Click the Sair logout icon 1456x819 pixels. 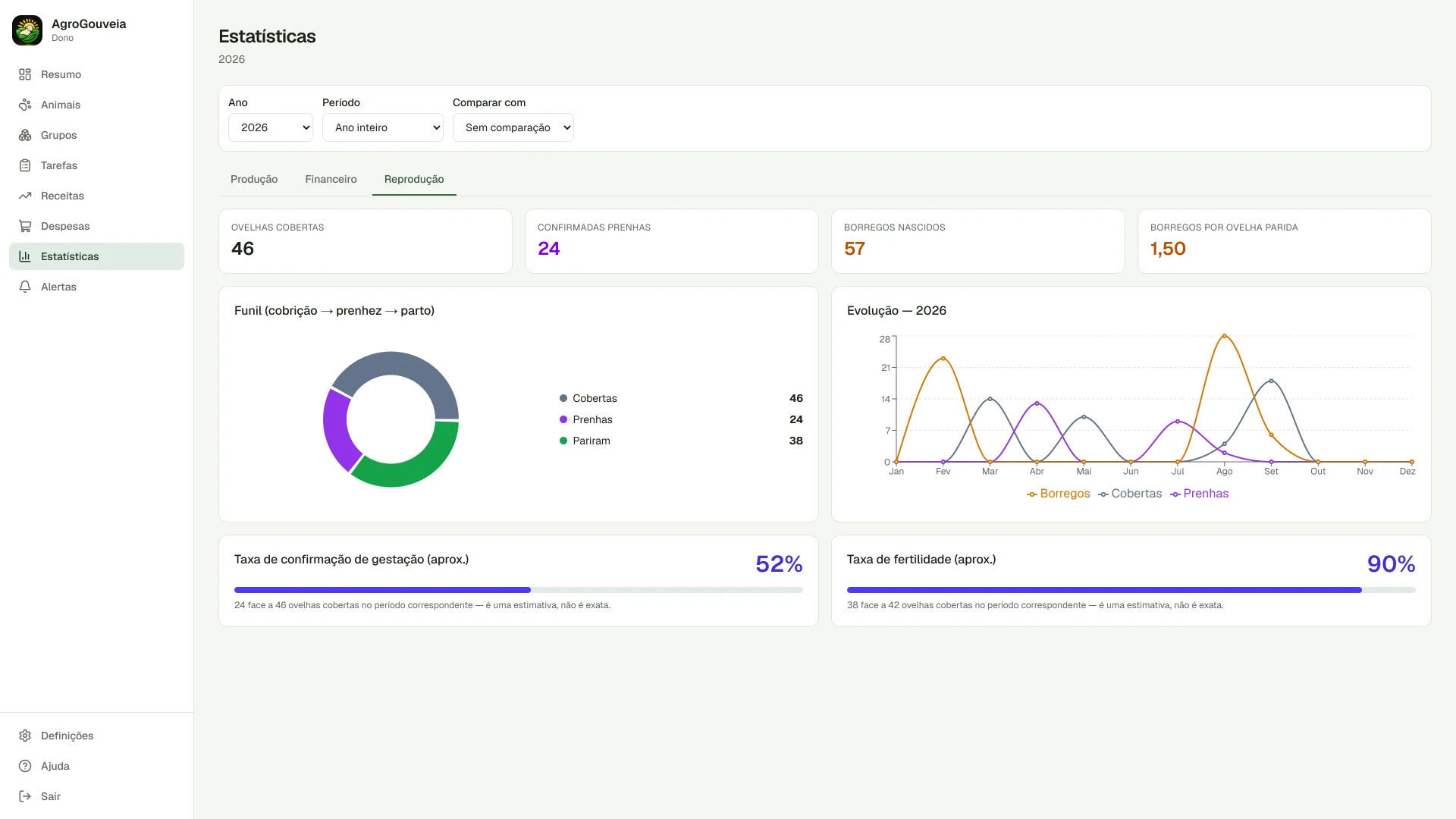[25, 796]
